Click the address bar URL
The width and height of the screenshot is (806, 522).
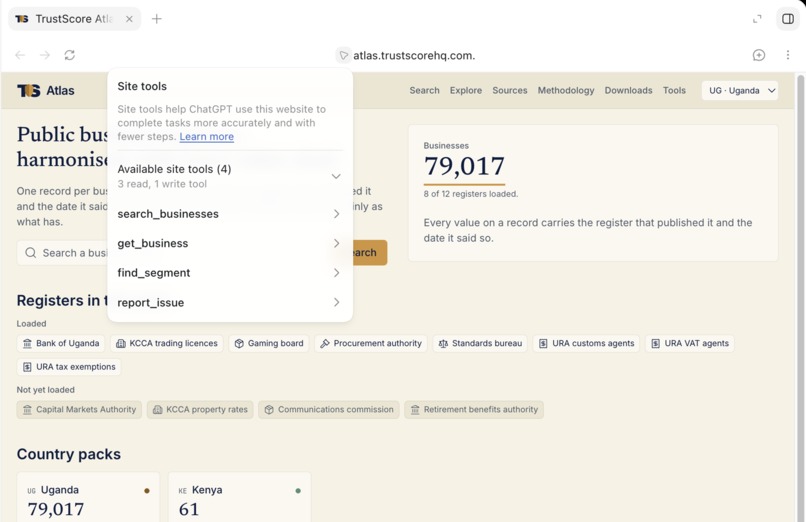coord(414,55)
